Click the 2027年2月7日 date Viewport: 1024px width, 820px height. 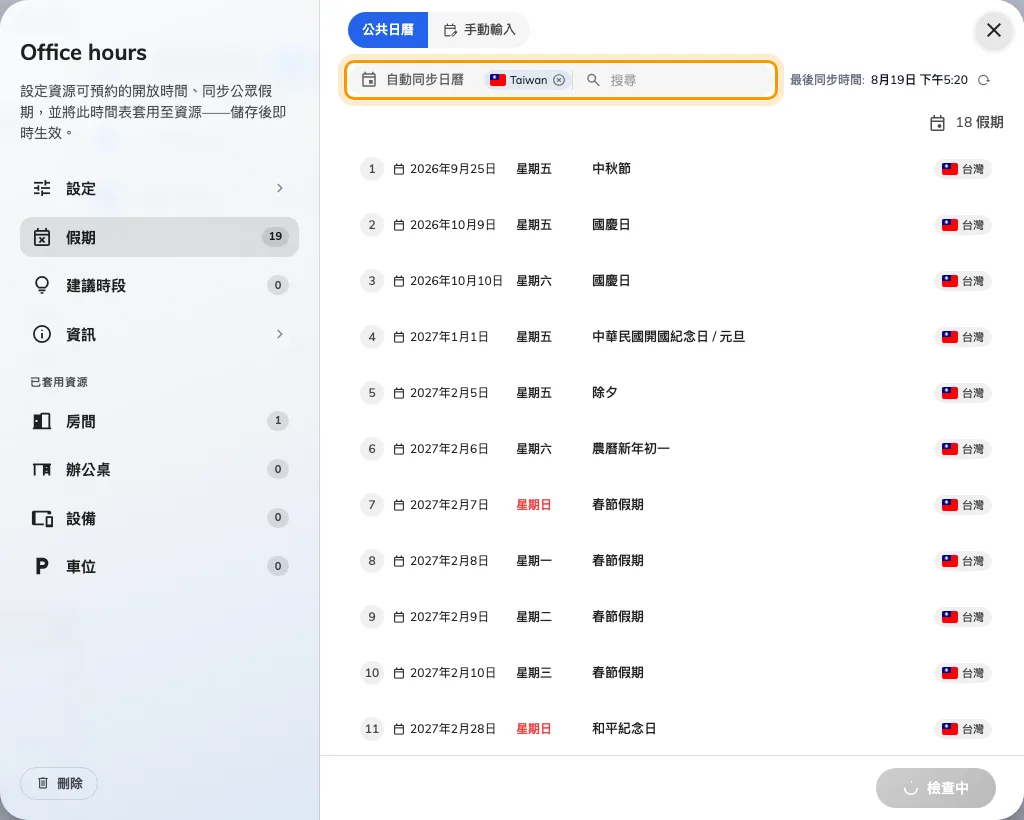[449, 505]
